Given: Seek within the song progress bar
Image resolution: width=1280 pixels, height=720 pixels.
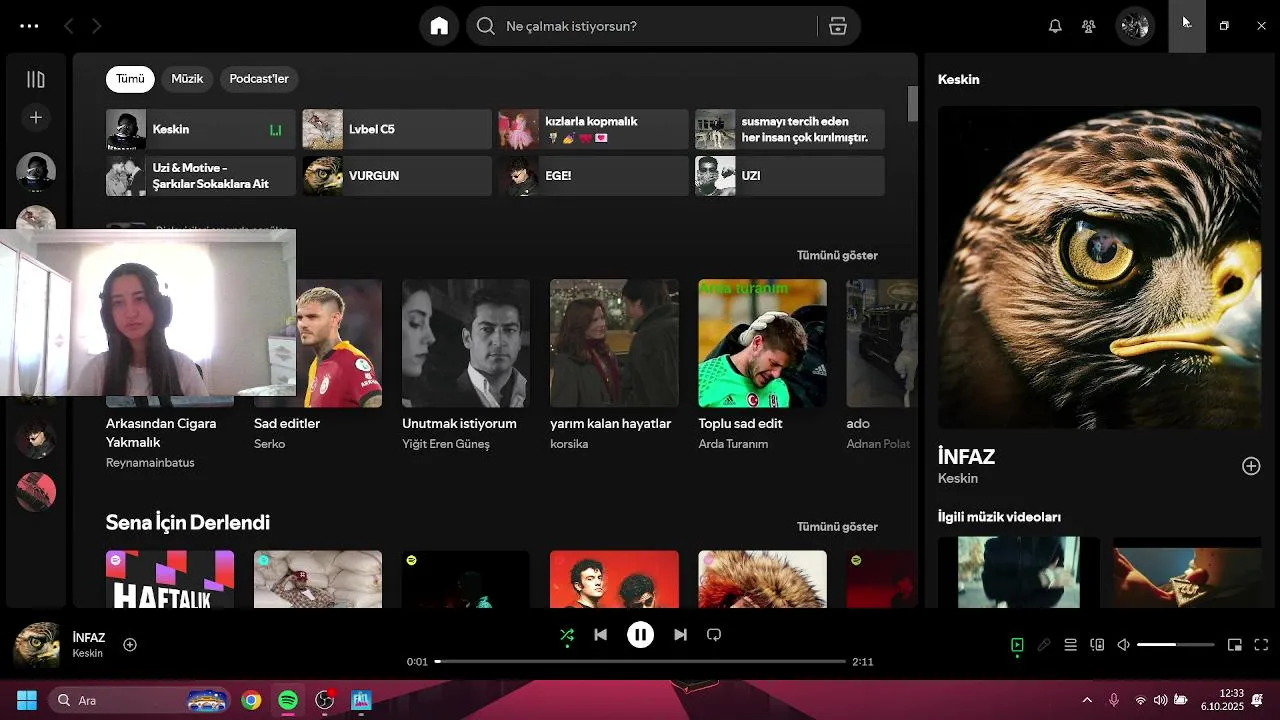Looking at the screenshot, I should point(640,662).
